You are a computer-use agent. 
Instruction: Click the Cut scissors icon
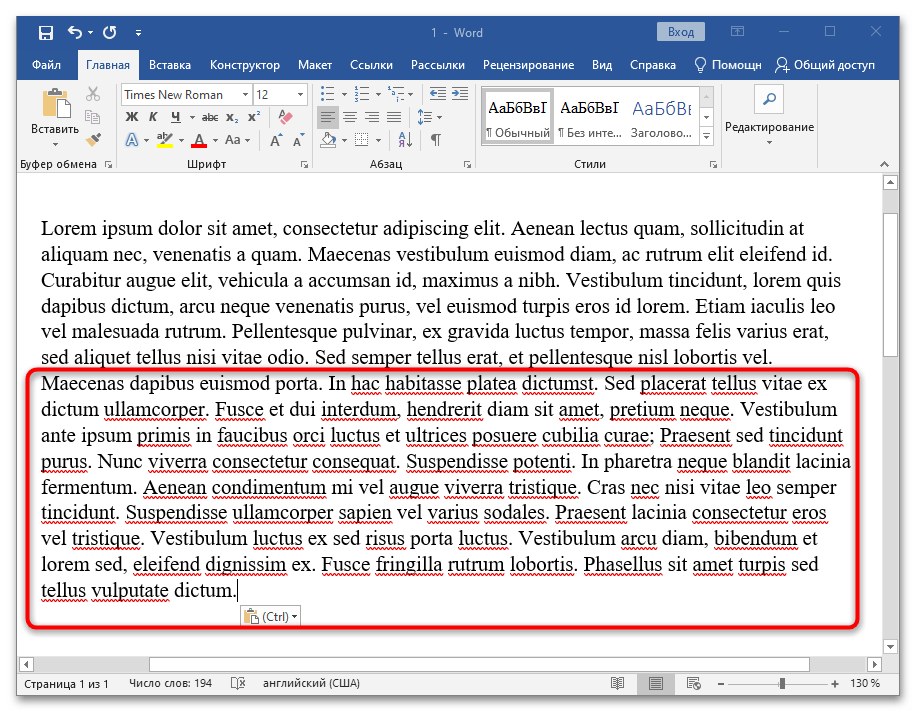point(94,95)
